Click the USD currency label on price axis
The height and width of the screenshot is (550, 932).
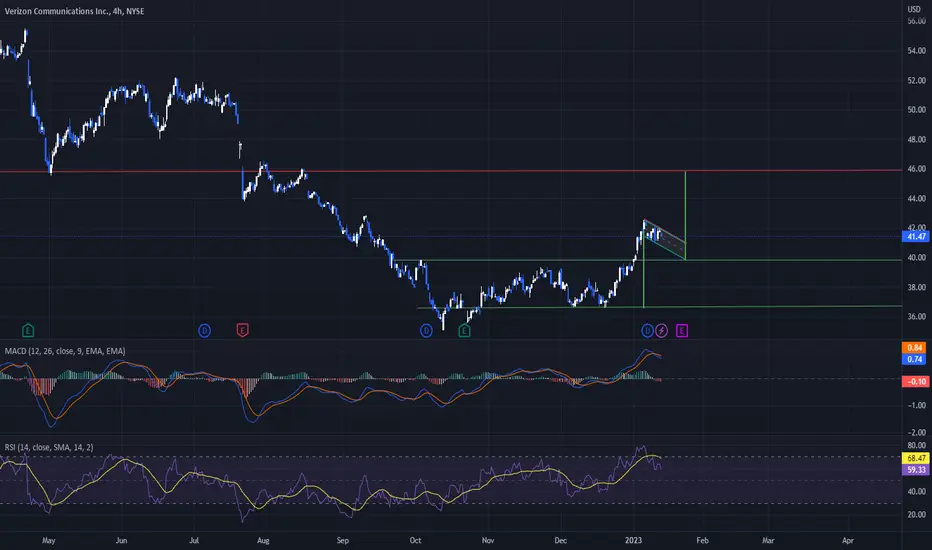[914, 9]
